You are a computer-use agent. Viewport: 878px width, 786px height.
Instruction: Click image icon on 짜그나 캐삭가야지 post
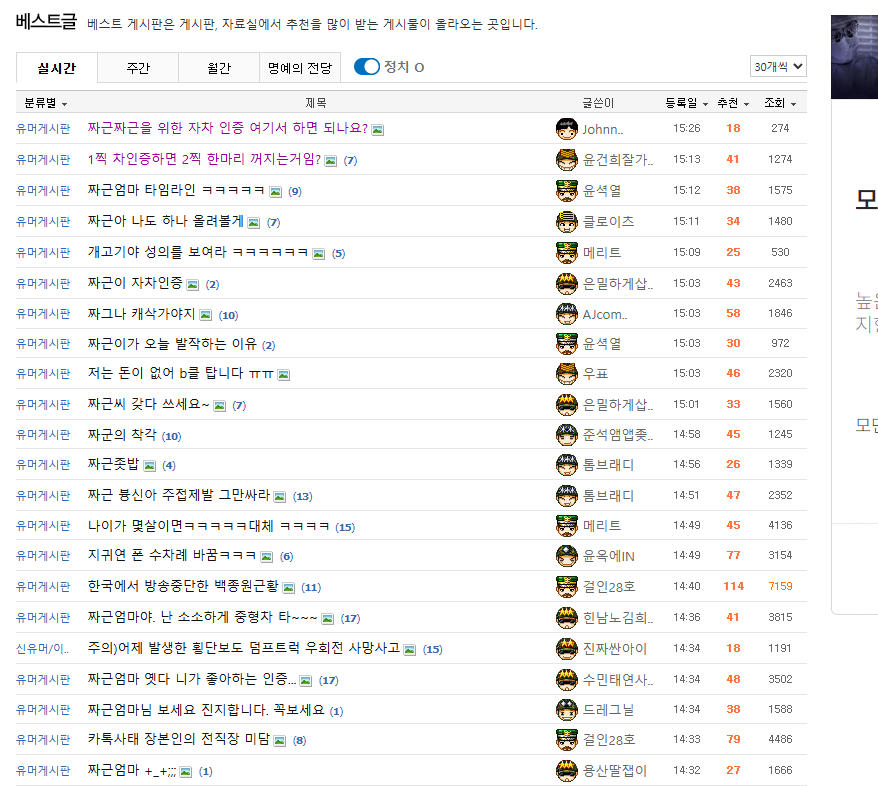206,315
